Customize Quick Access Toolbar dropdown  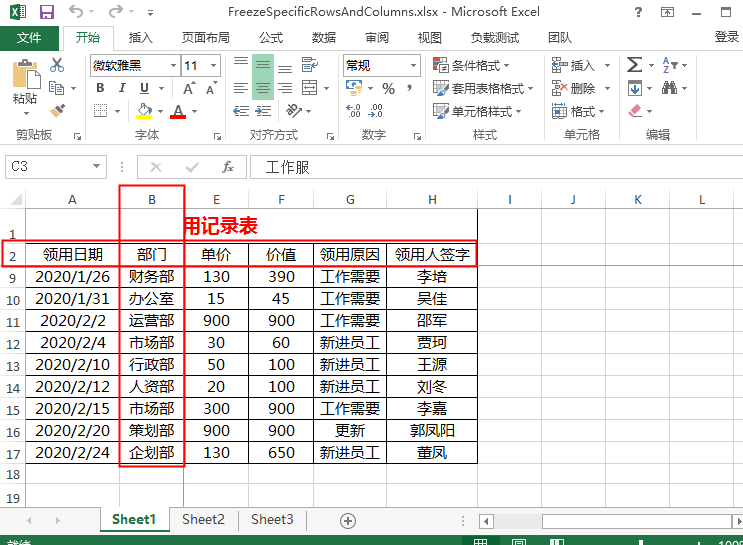[x=150, y=13]
